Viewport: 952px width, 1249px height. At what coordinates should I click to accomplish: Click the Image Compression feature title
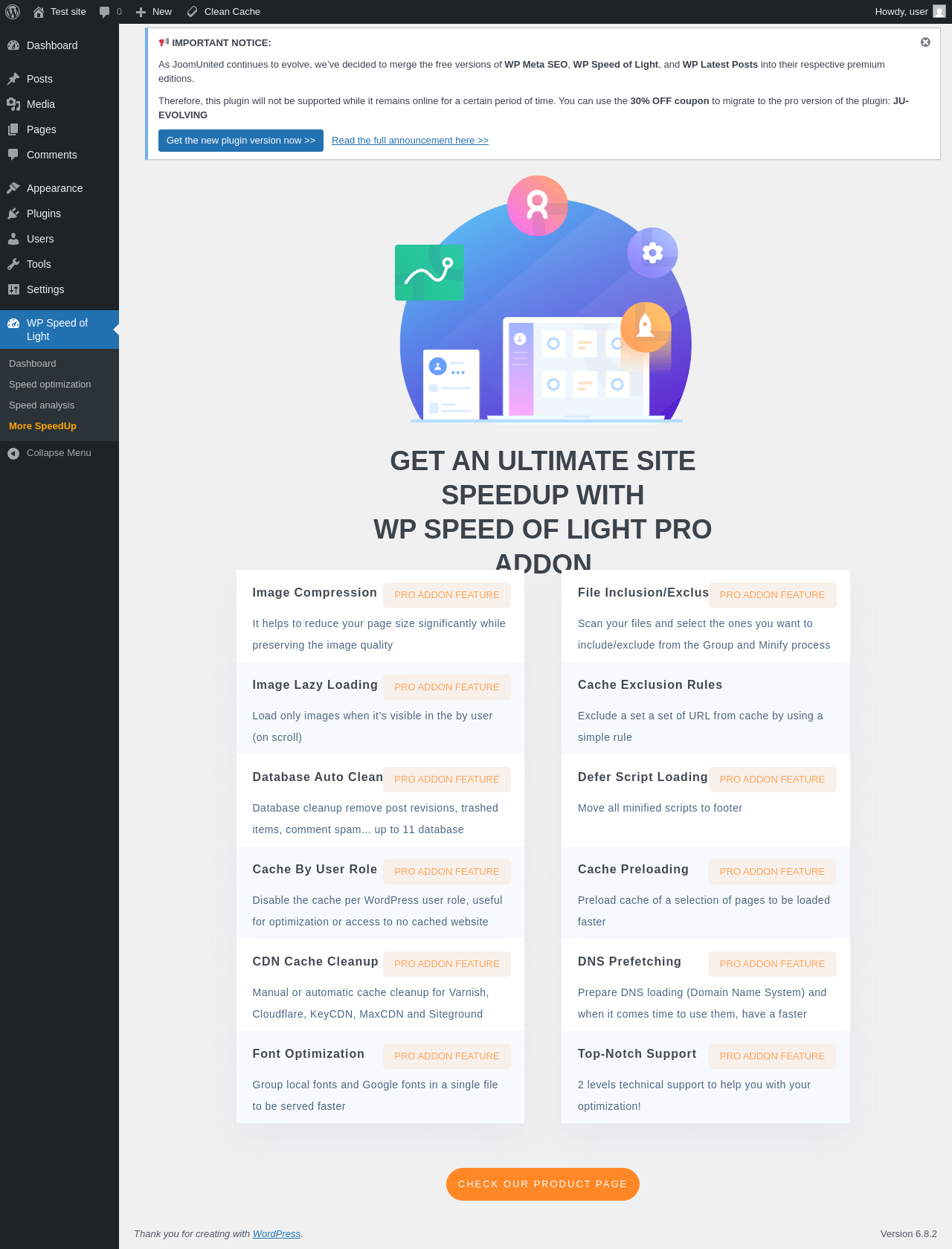click(x=315, y=593)
